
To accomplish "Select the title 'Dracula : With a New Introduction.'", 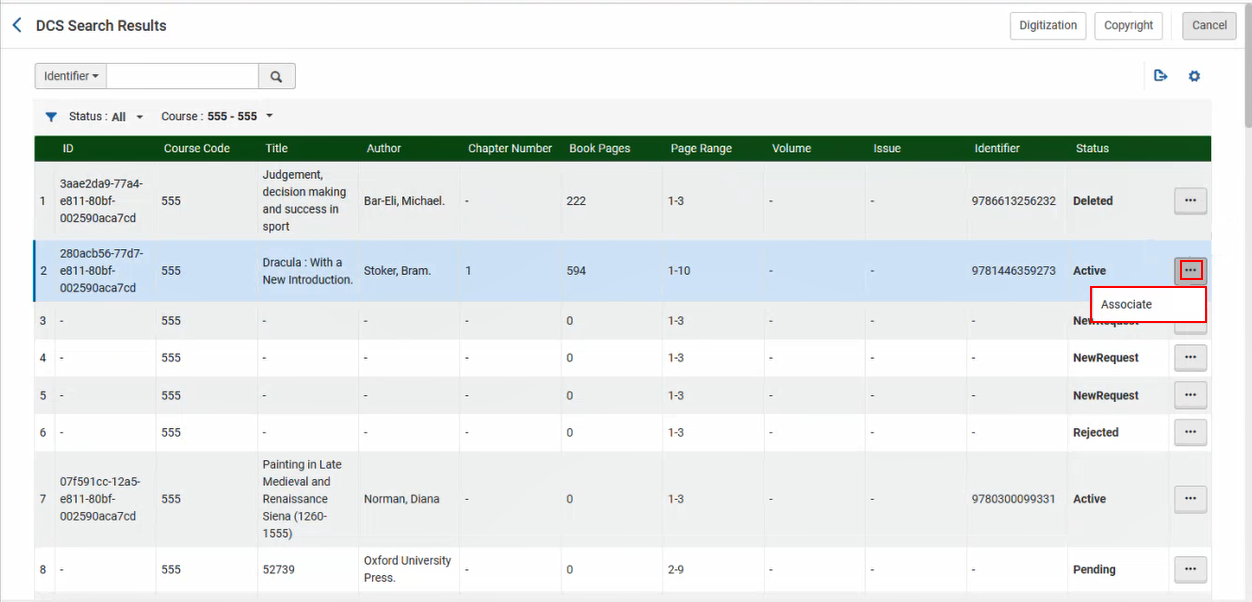I will [308, 271].
